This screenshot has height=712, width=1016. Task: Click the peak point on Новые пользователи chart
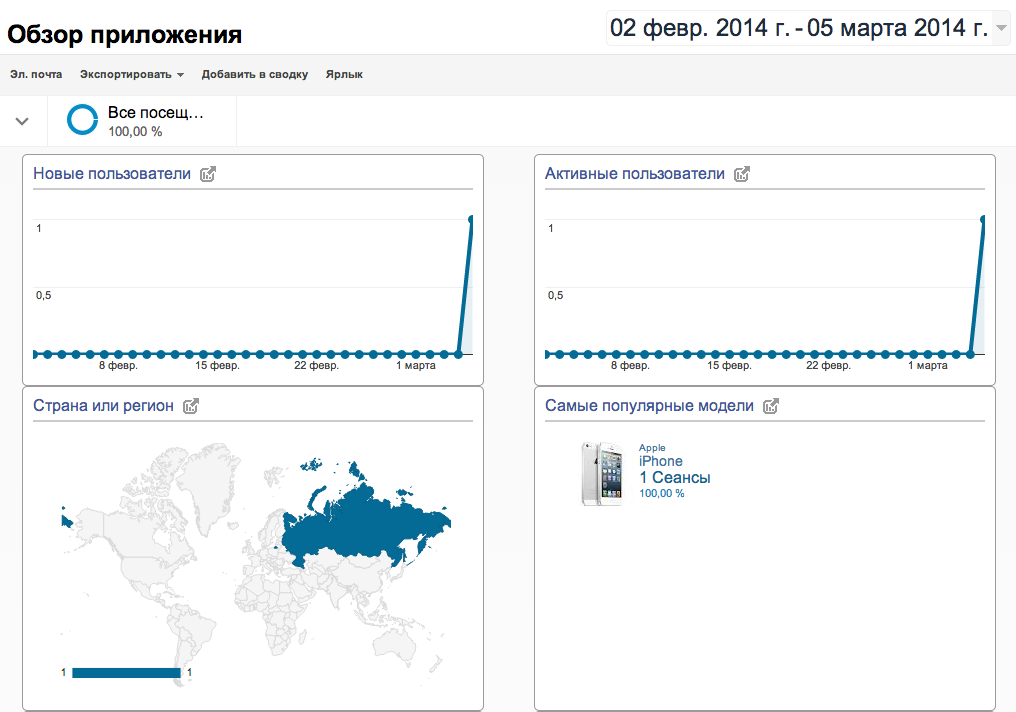tap(471, 220)
